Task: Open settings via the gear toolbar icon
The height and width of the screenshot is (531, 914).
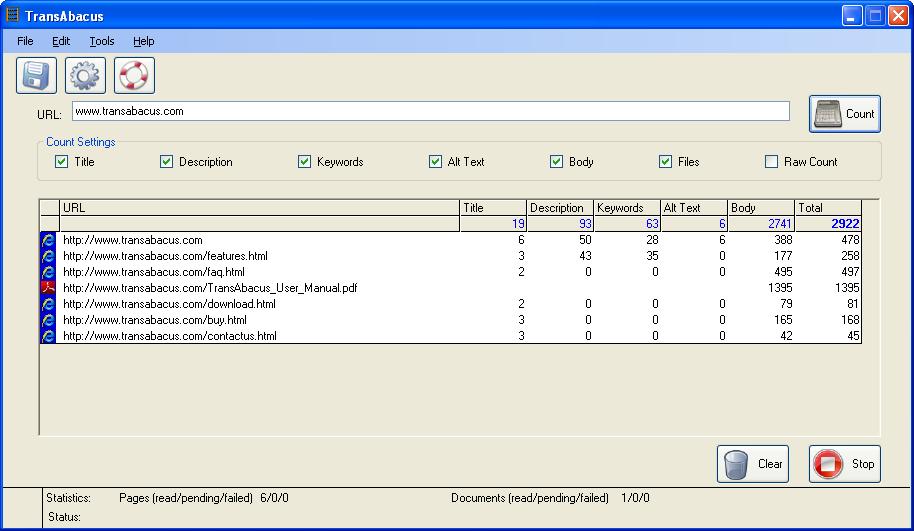Action: click(85, 76)
